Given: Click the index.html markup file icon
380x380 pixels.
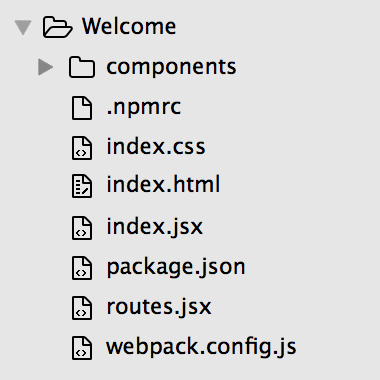Looking at the screenshot, I should 82,186.
